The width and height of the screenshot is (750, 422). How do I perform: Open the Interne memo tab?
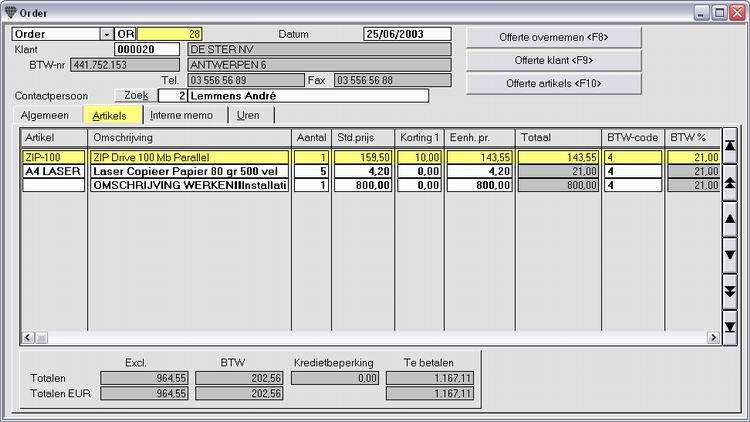[x=181, y=115]
